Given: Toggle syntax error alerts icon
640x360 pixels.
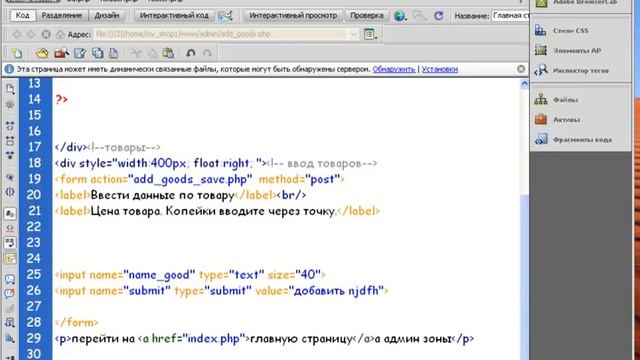Looking at the screenshot, I should pos(10,258).
